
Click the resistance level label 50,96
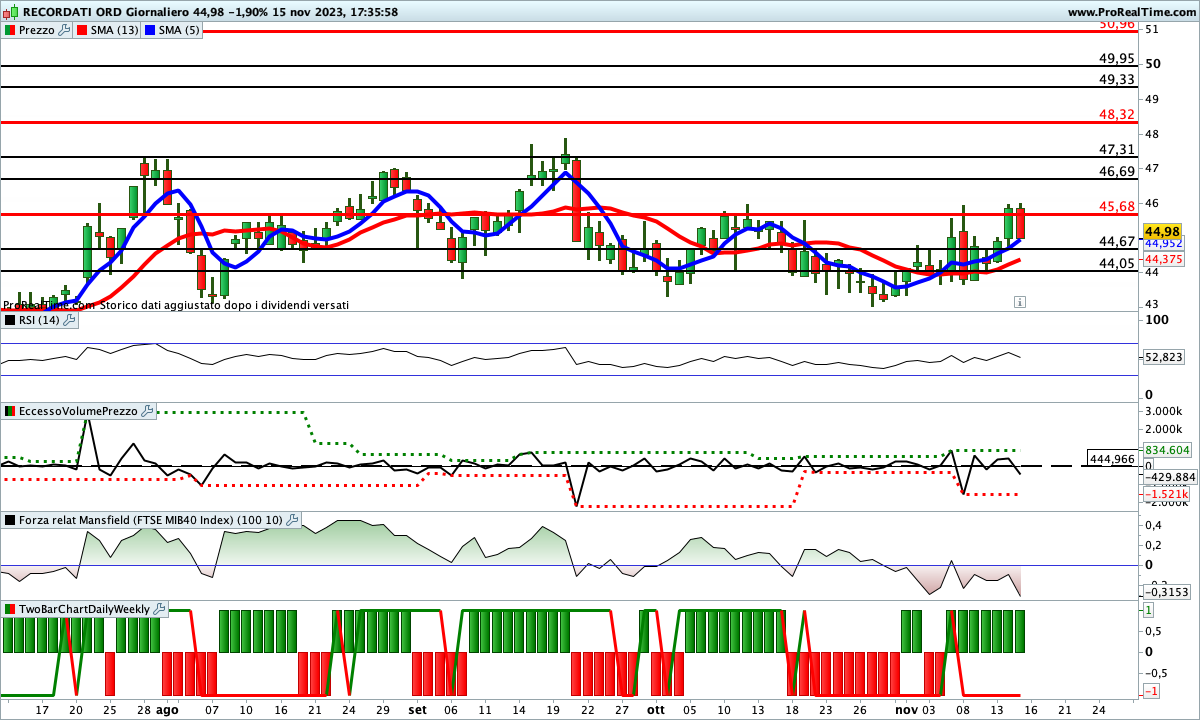[1117, 23]
